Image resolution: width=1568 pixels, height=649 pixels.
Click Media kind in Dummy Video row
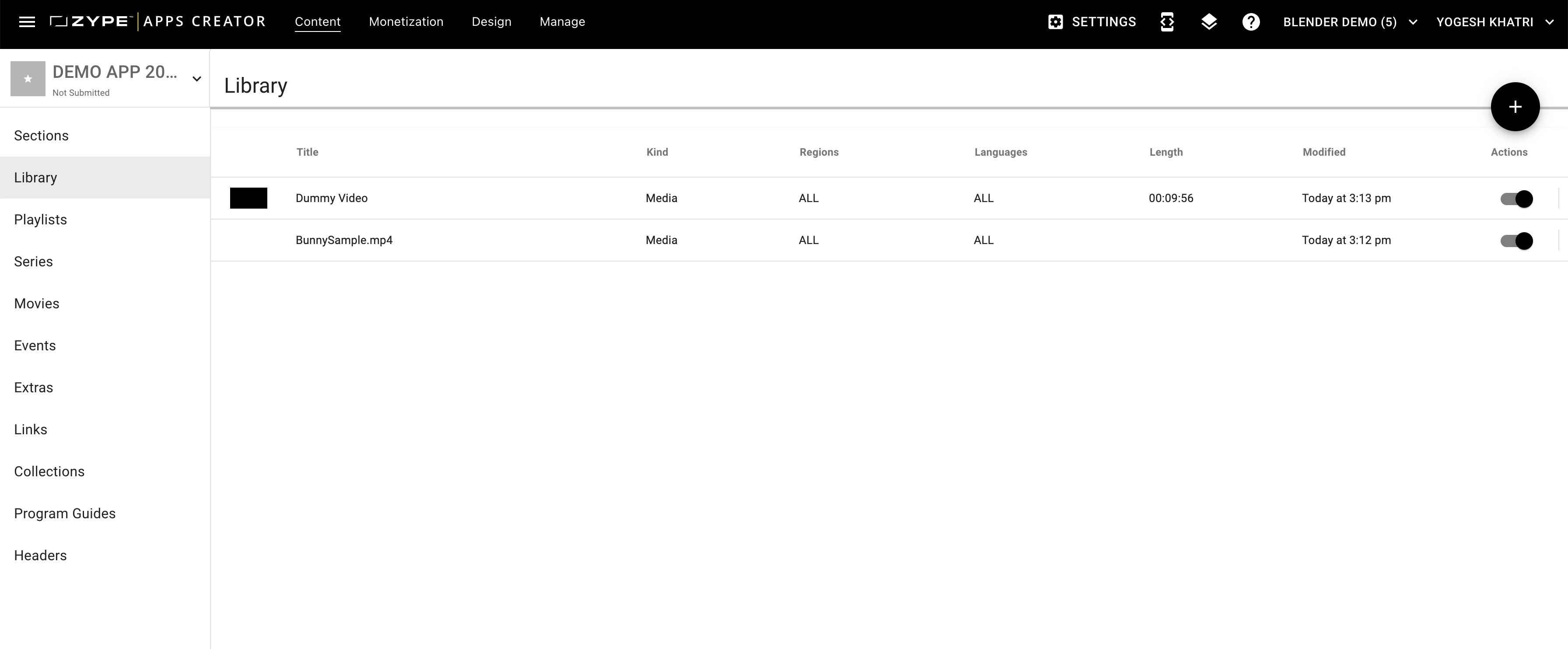pos(661,198)
